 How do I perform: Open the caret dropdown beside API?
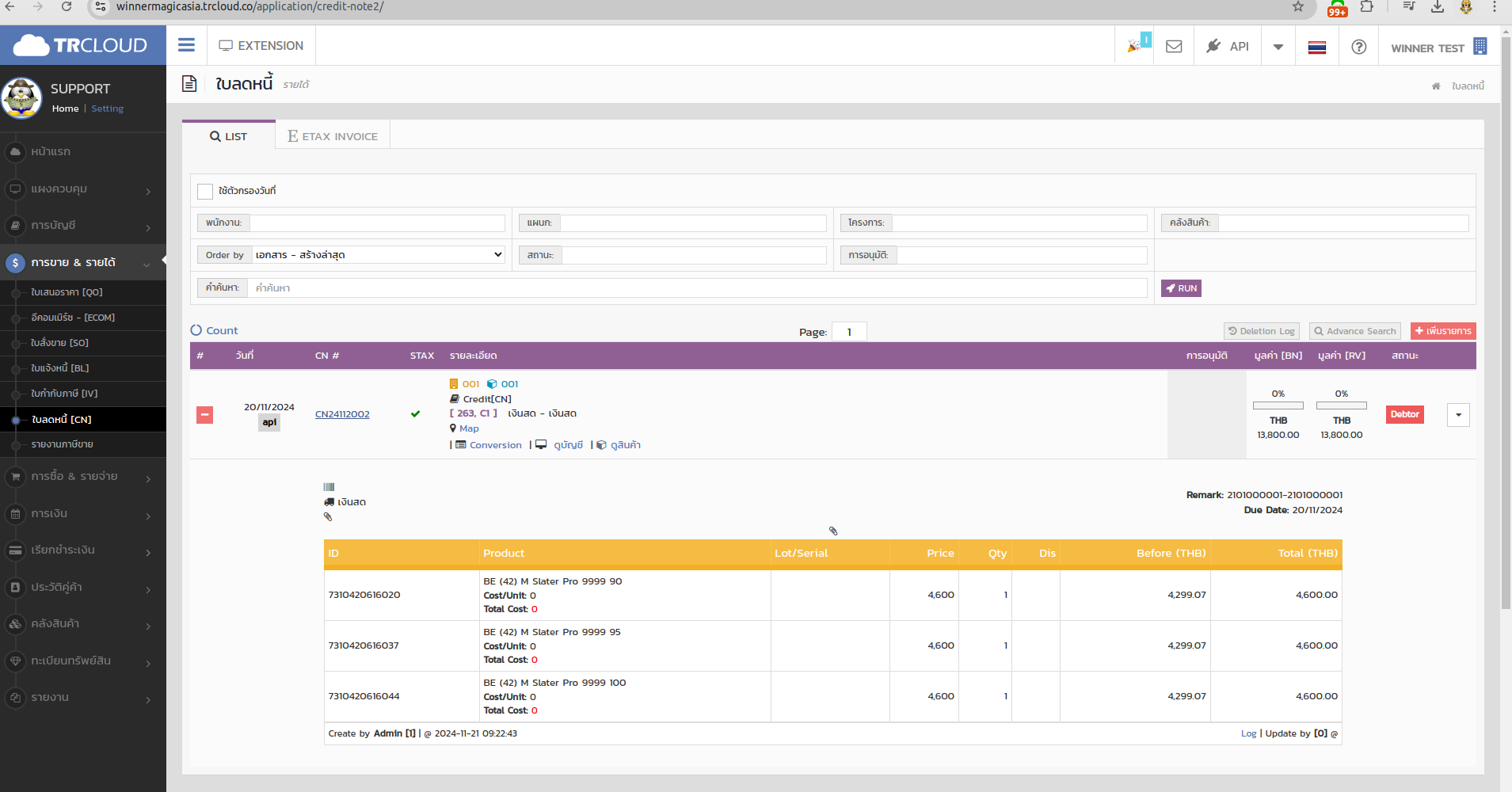1278,47
